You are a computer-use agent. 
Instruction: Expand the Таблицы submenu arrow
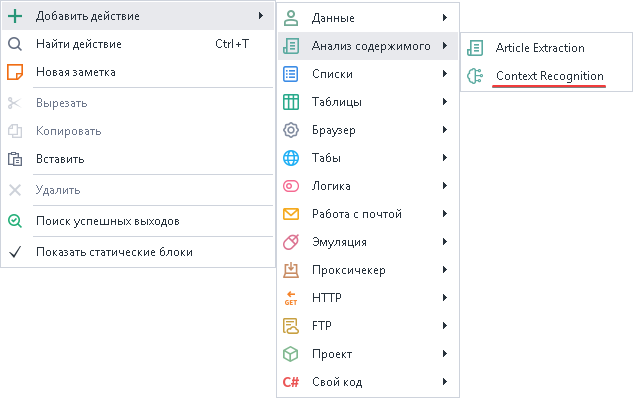[444, 102]
